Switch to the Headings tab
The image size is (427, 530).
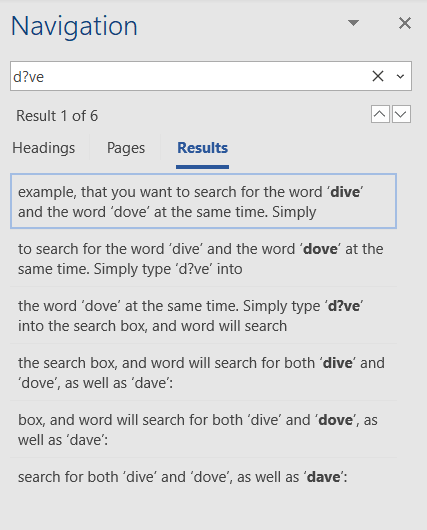[44, 148]
